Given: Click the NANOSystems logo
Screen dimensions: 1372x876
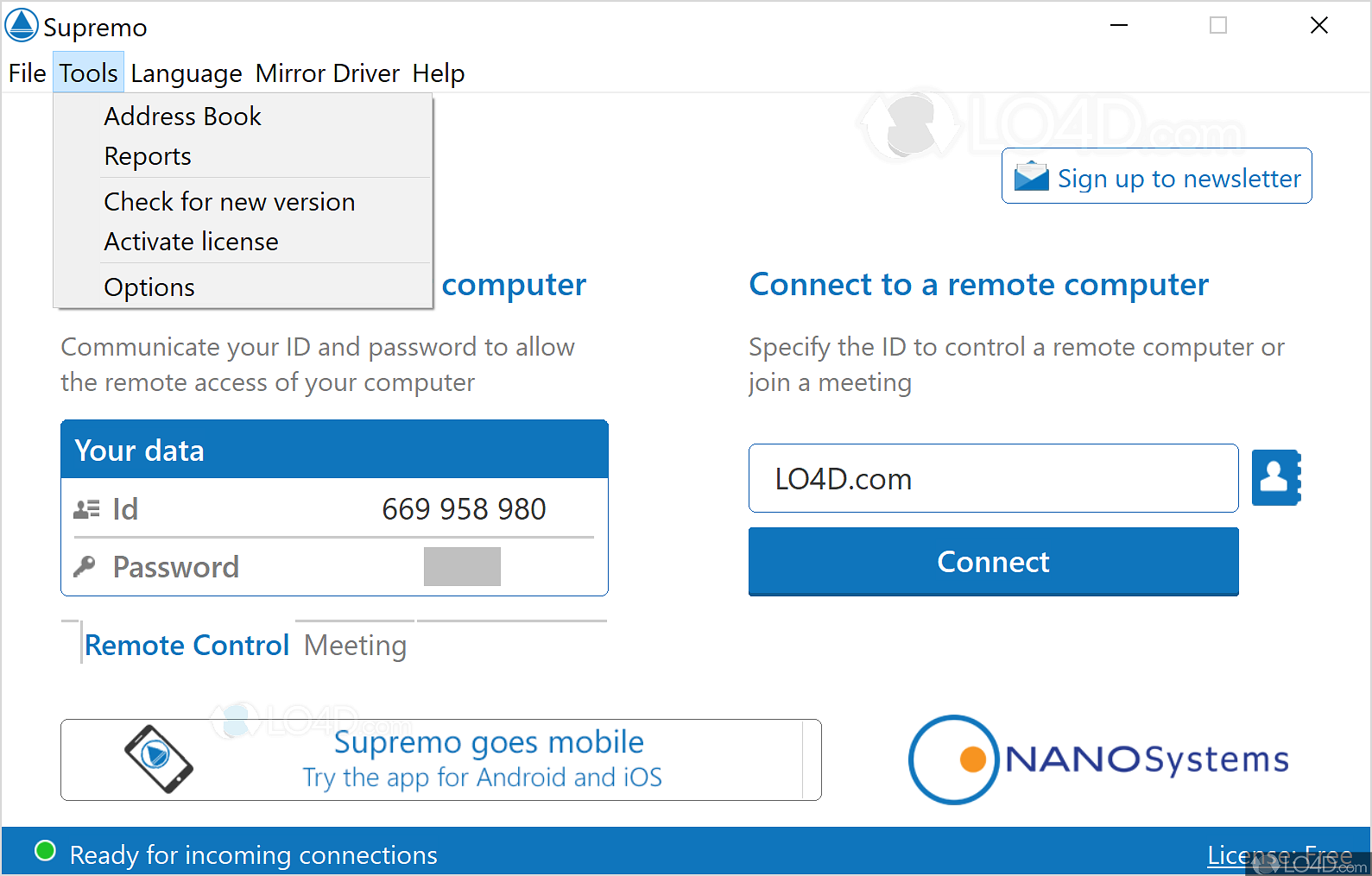Looking at the screenshot, I should tap(1098, 759).
